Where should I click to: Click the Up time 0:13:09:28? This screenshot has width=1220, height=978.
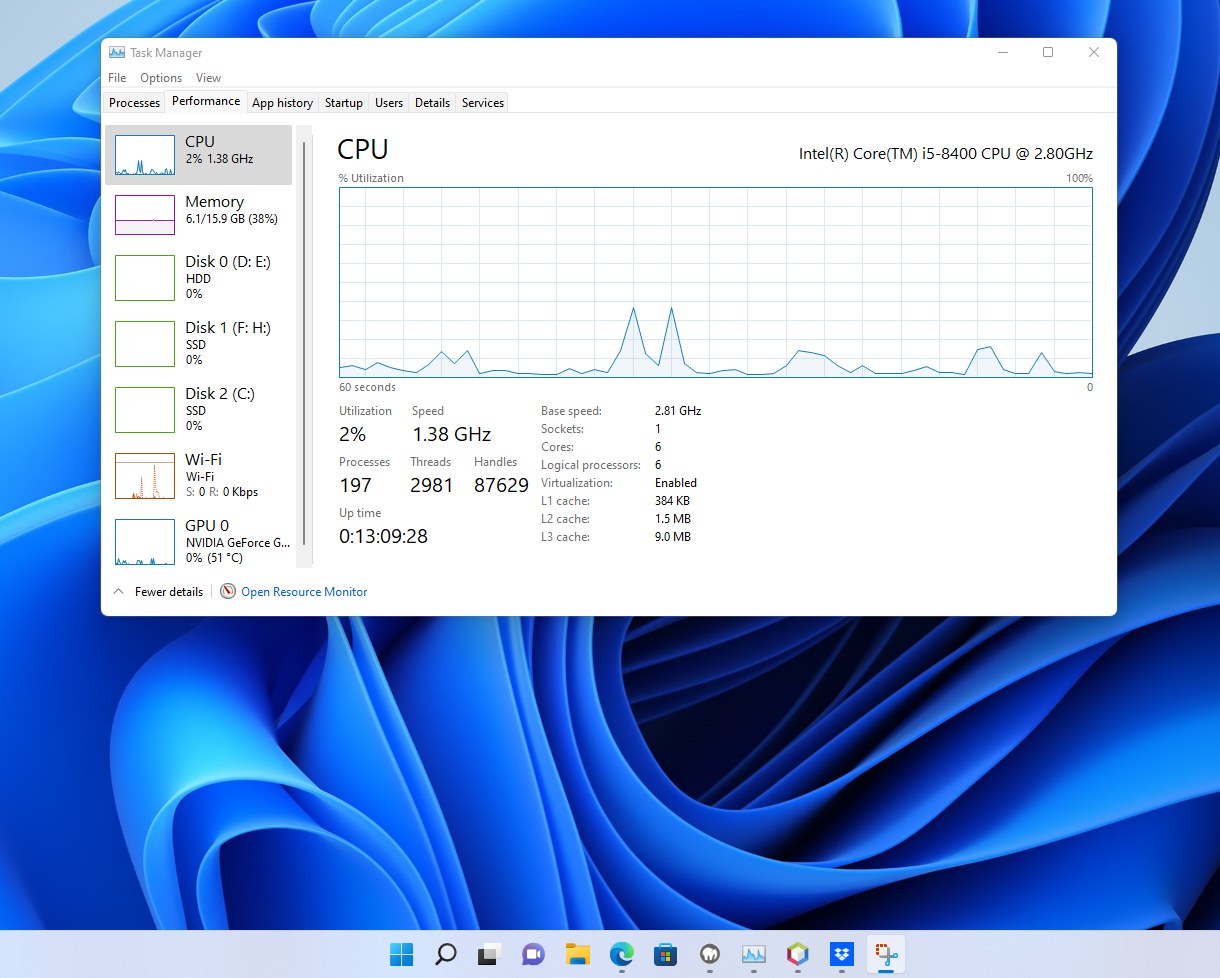coord(383,536)
